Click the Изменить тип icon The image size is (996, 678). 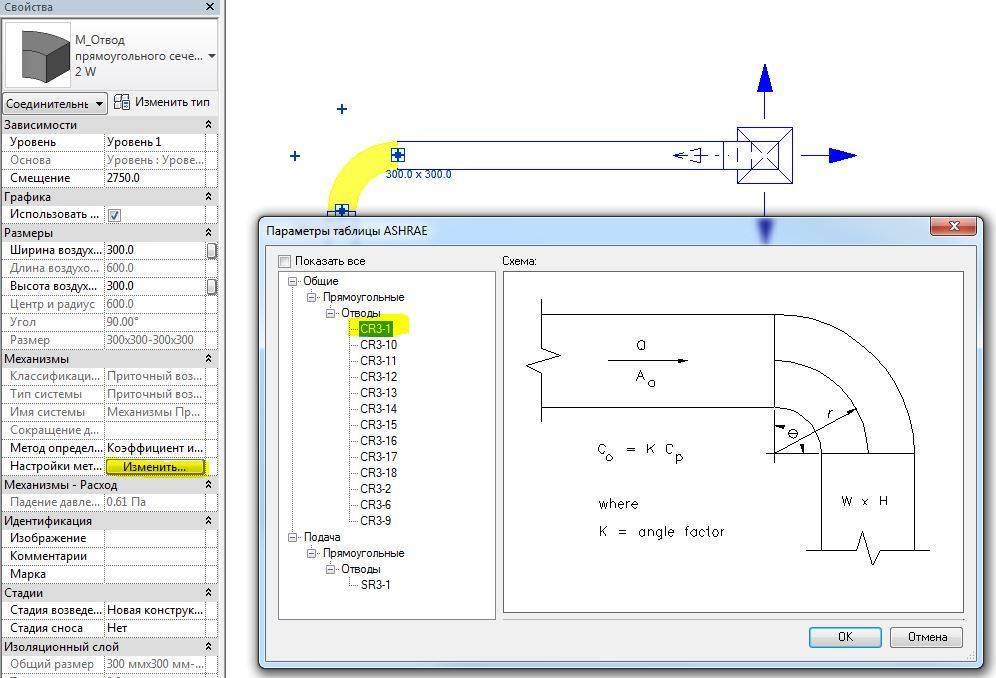tap(121, 102)
